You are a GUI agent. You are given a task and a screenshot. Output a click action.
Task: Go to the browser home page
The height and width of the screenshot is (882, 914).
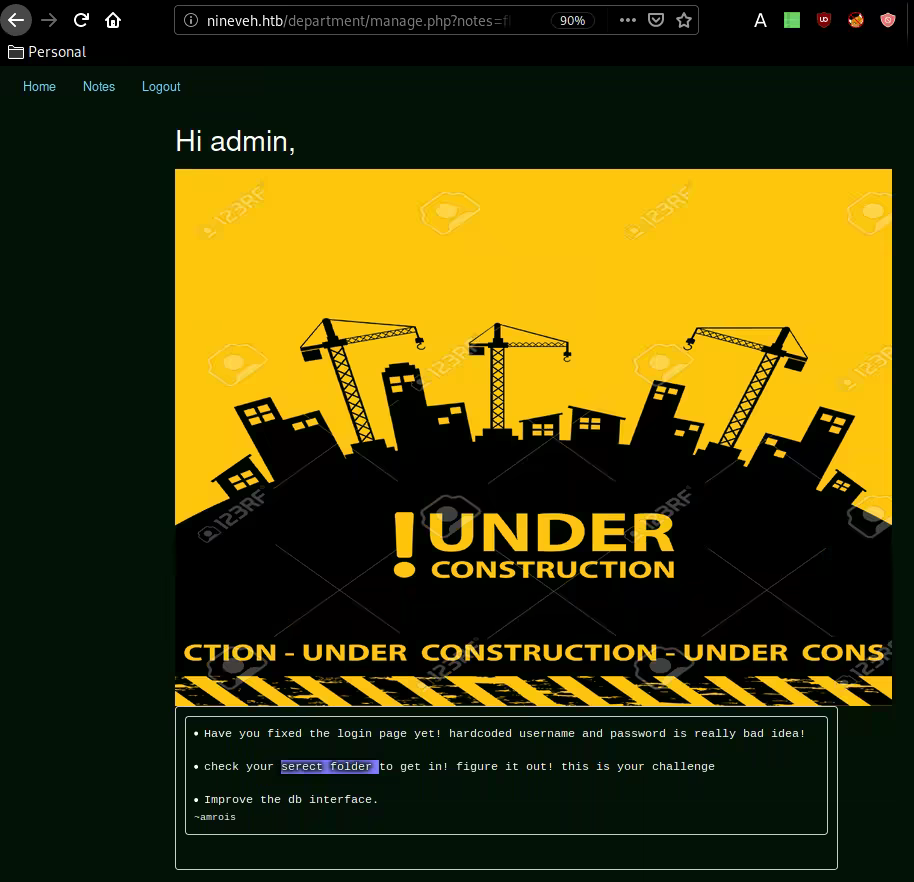click(x=113, y=20)
